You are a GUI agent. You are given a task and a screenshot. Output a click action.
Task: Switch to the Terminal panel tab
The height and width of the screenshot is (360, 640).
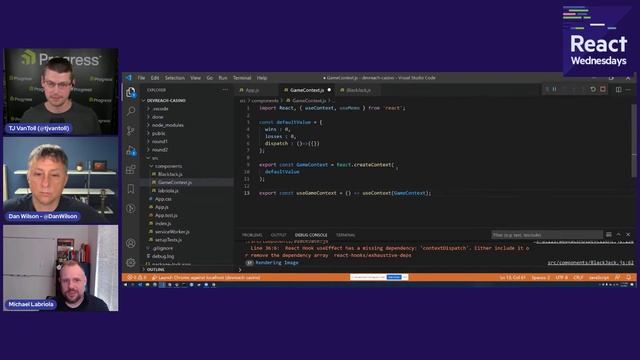point(345,235)
